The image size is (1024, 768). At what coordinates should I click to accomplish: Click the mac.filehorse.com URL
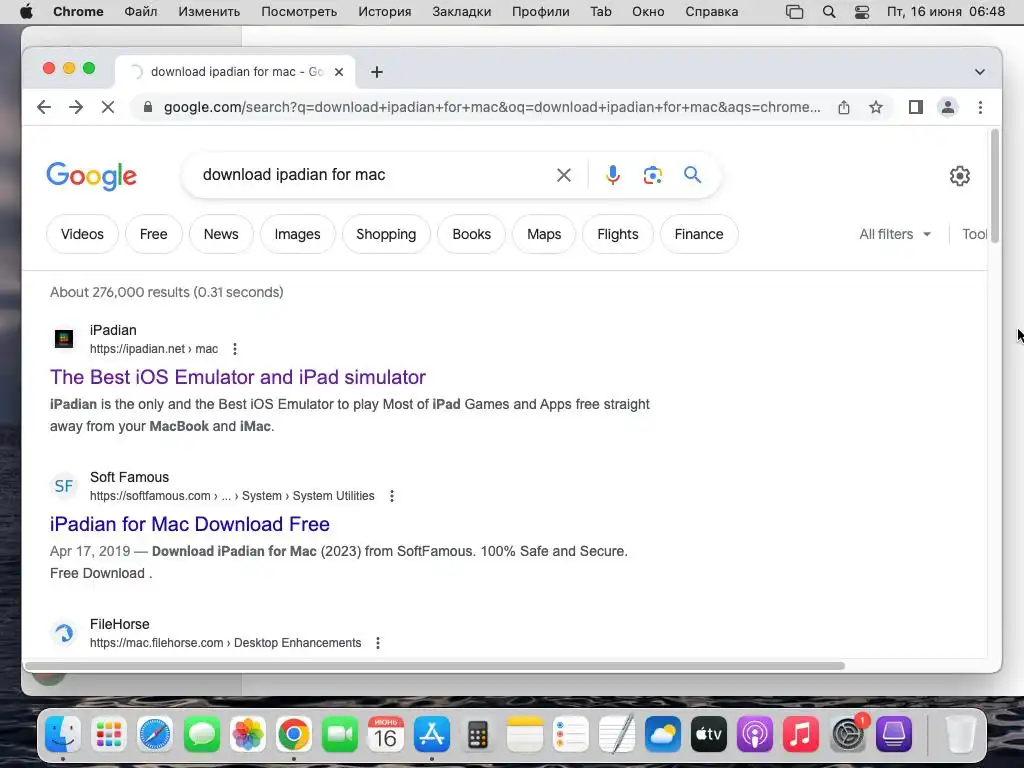pos(225,643)
